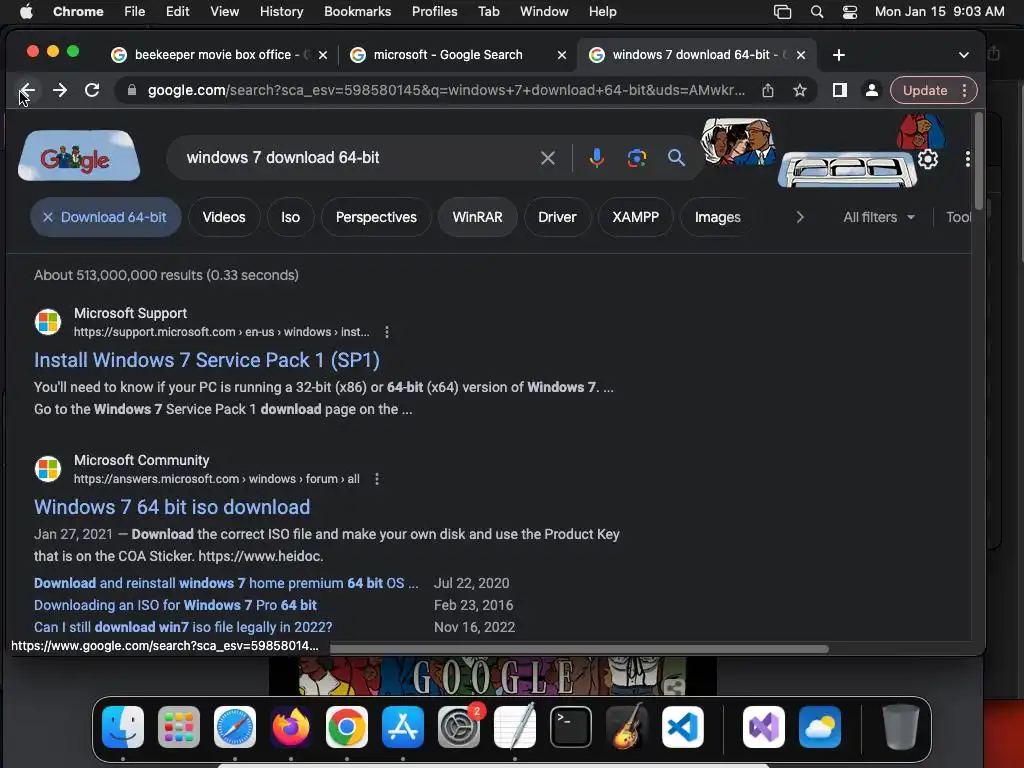Expand the All filters dropdown
1024x768 pixels.
(878, 217)
